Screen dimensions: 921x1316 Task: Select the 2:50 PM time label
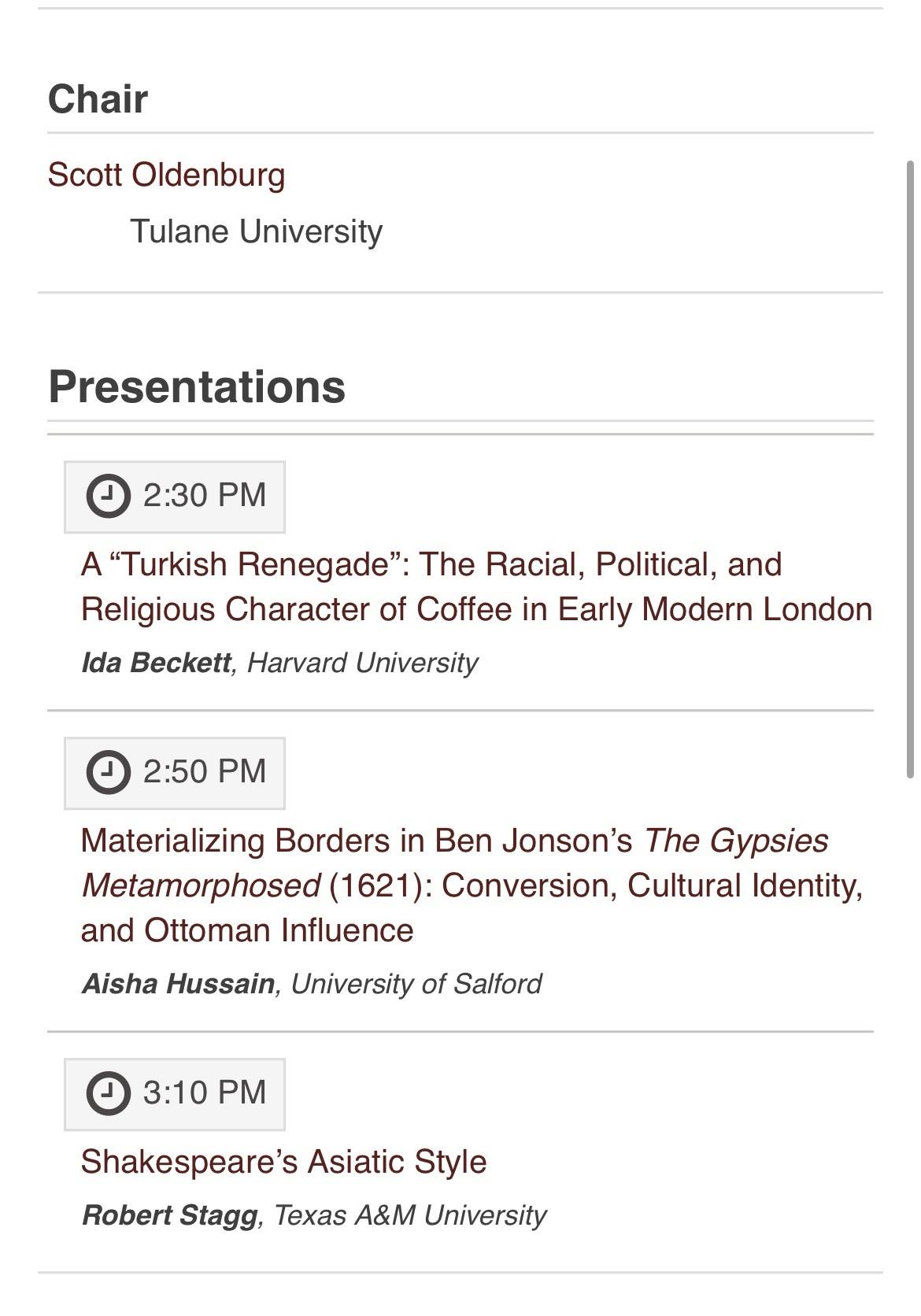click(x=205, y=771)
